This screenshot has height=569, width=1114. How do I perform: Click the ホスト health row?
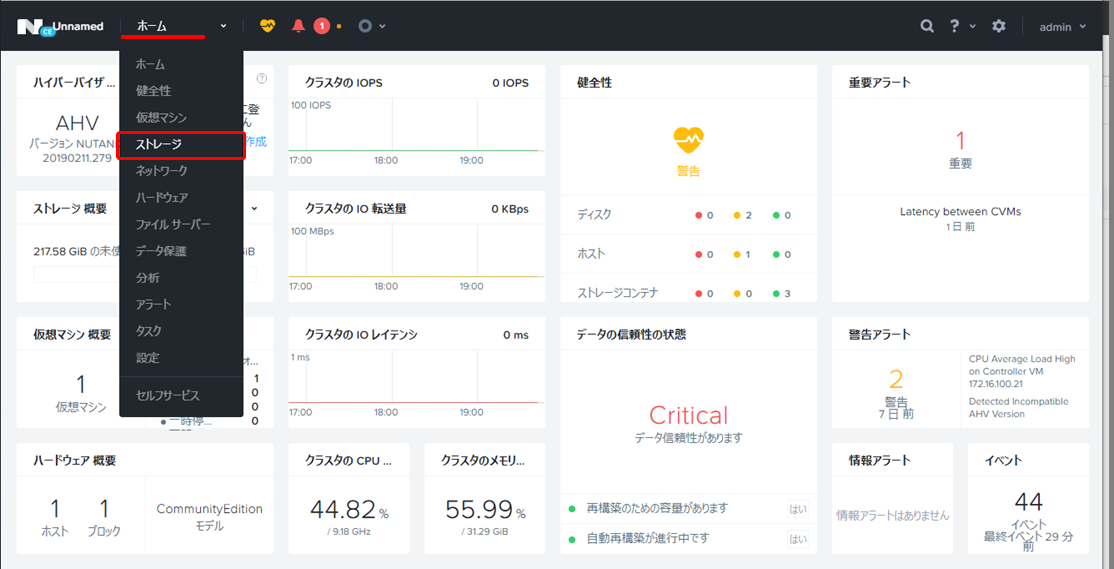click(x=688, y=254)
